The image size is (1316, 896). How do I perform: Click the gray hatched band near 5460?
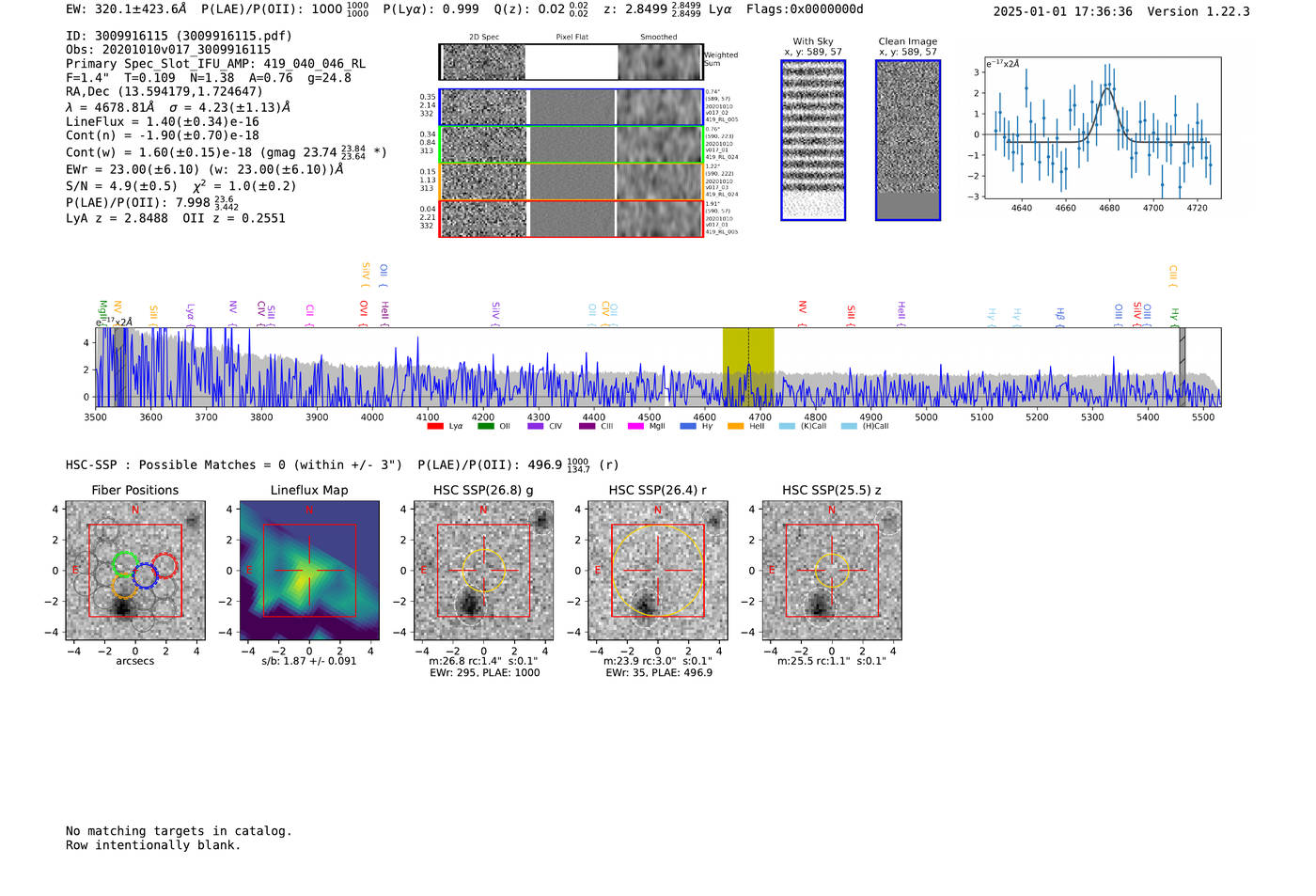click(1183, 367)
